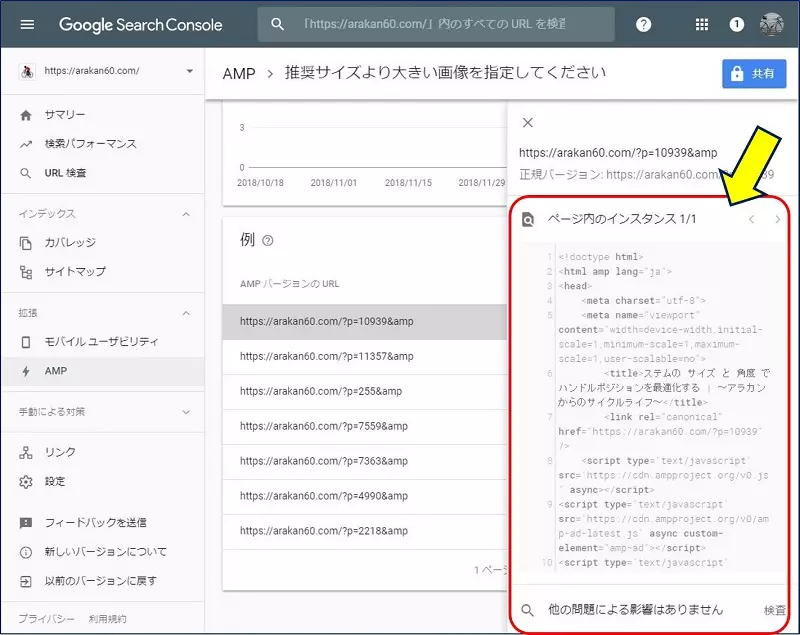The height and width of the screenshot is (635, 800).
Task: Go to next instance chevron
Action: 777,219
